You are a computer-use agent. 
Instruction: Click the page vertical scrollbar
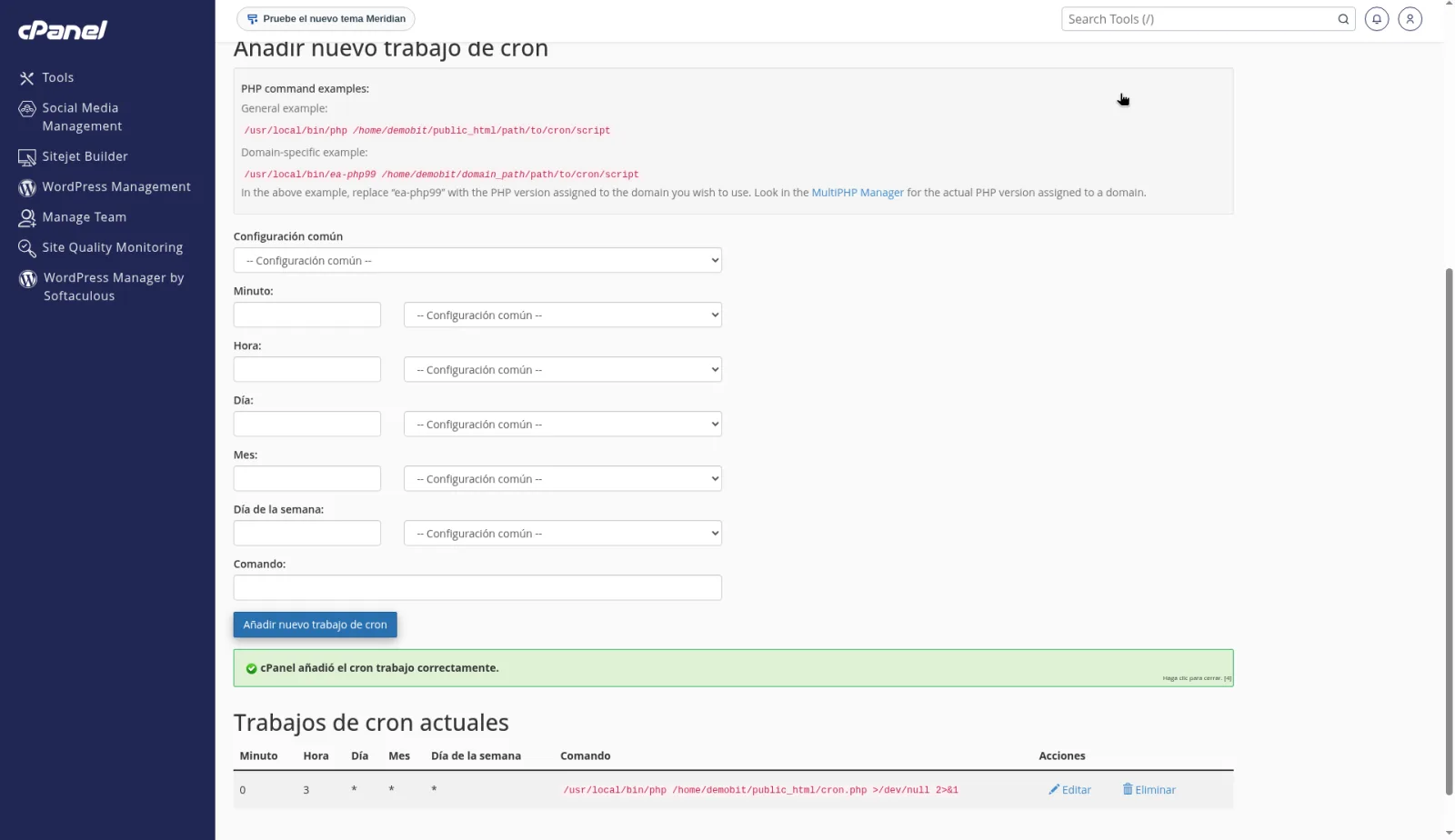[x=1449, y=531]
